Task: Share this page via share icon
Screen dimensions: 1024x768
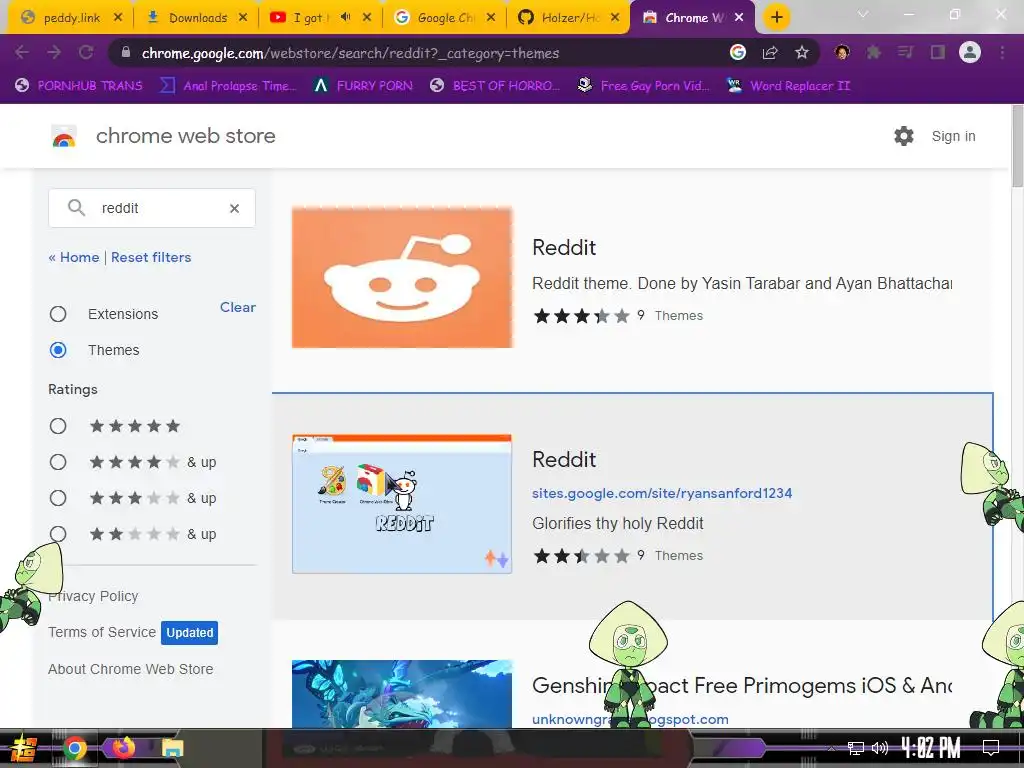Action: tap(770, 52)
